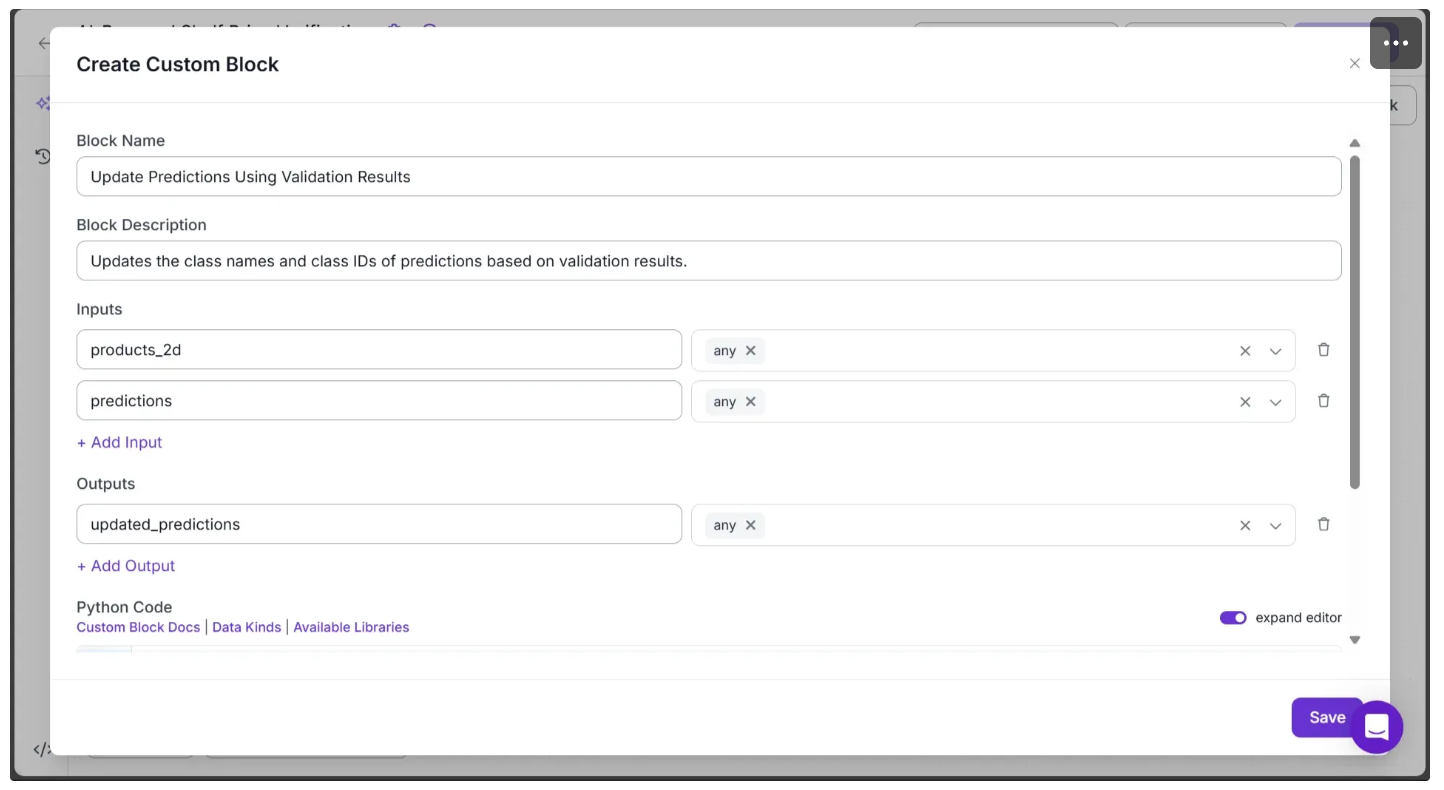Screen dimensions: 1444x790
Task: Clear all types for predictions input
Action: [1245, 402]
